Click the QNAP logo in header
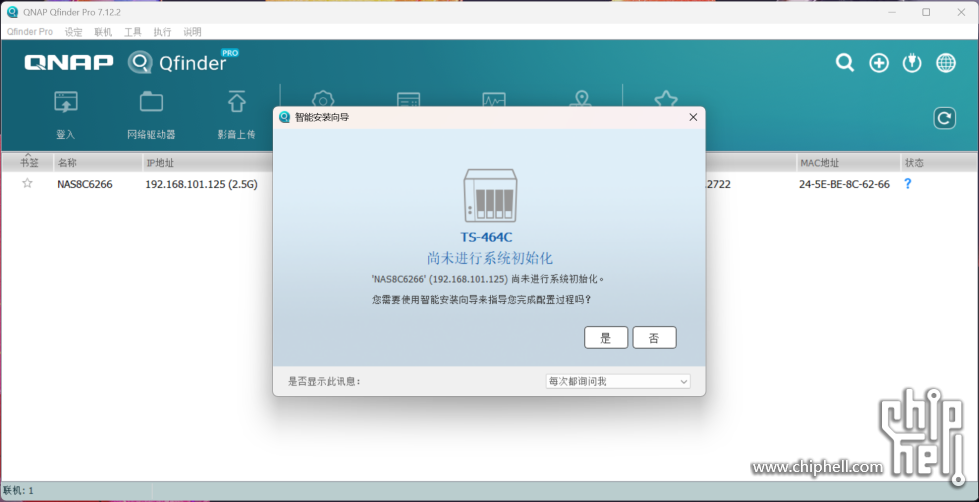Image resolution: width=979 pixels, height=502 pixels. click(69, 62)
